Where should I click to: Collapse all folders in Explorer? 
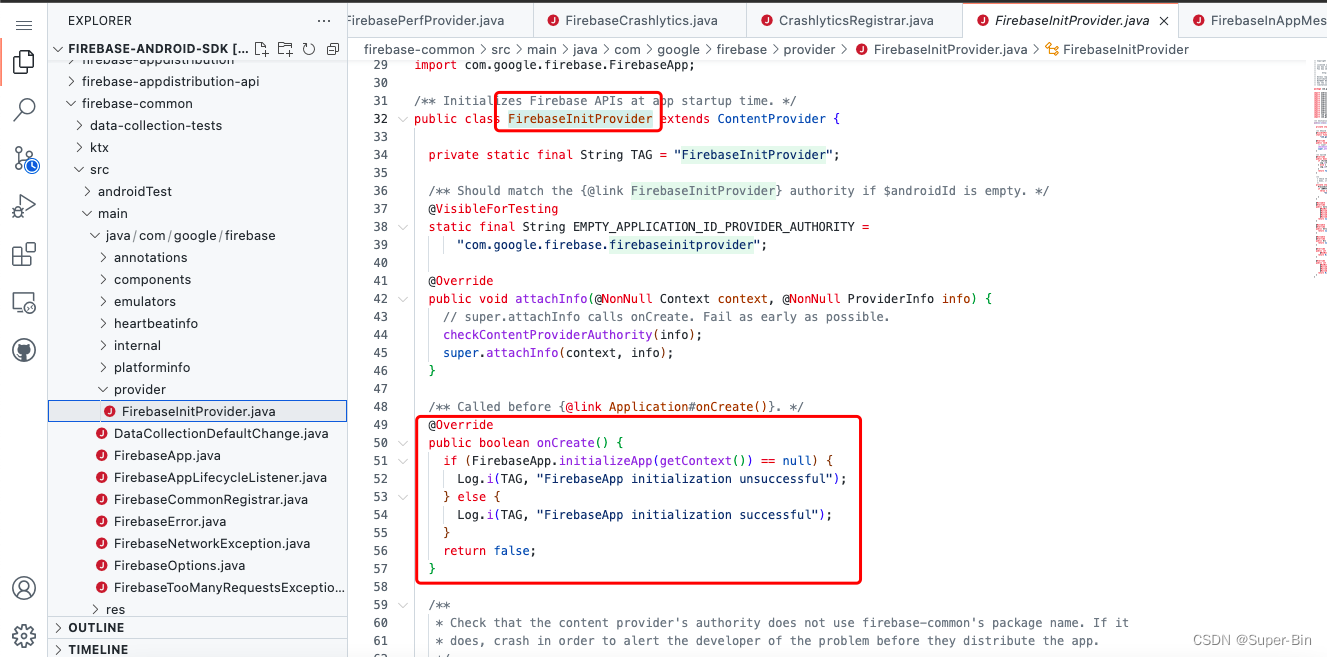point(333,48)
